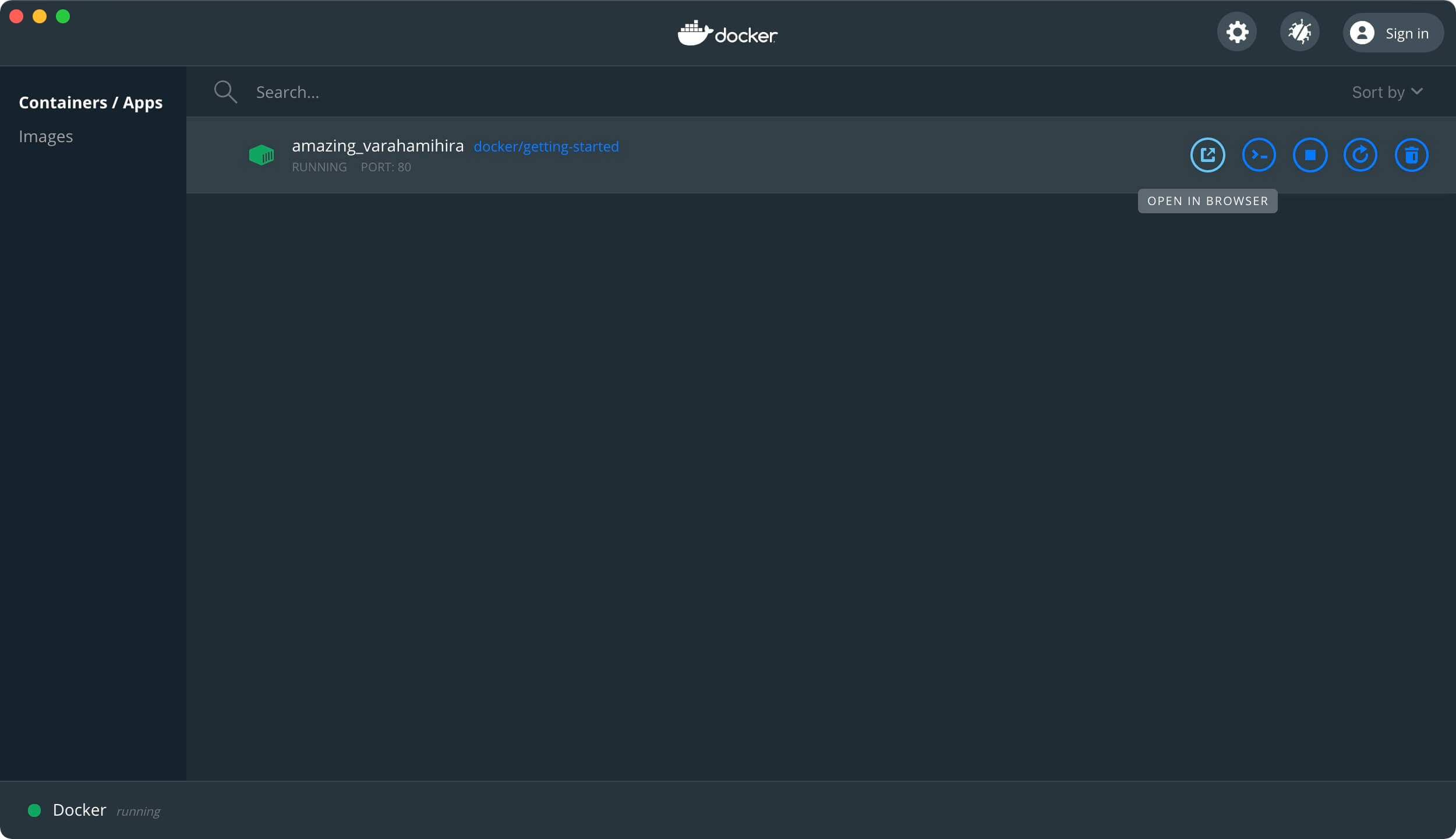Click the Delete container icon
This screenshot has width=1456, height=839.
(1411, 154)
